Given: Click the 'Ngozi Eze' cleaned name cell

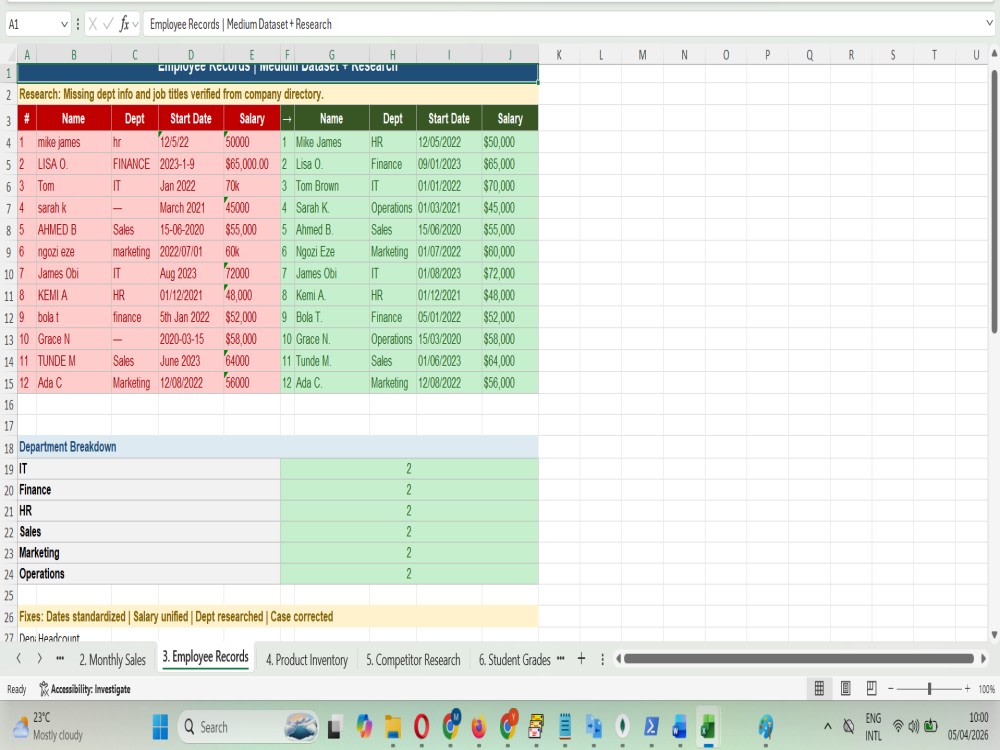Looking at the screenshot, I should click(x=331, y=251).
